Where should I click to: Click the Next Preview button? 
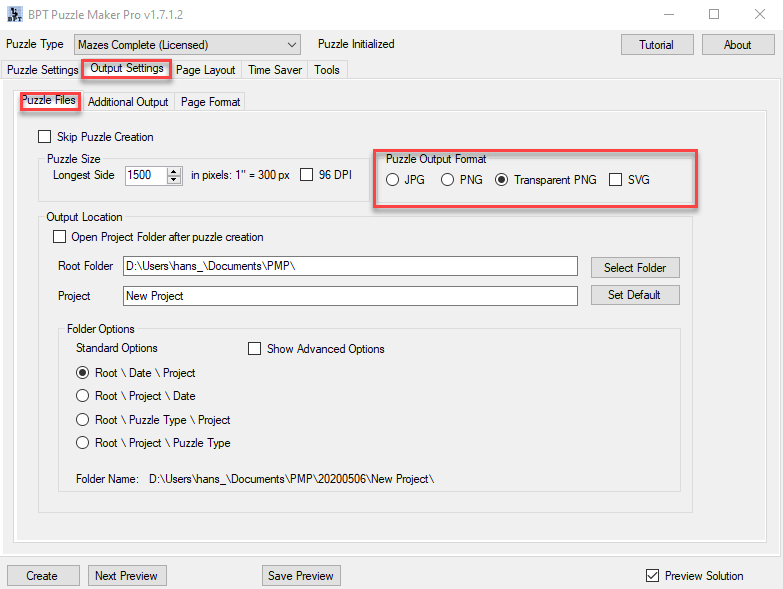pos(127,576)
